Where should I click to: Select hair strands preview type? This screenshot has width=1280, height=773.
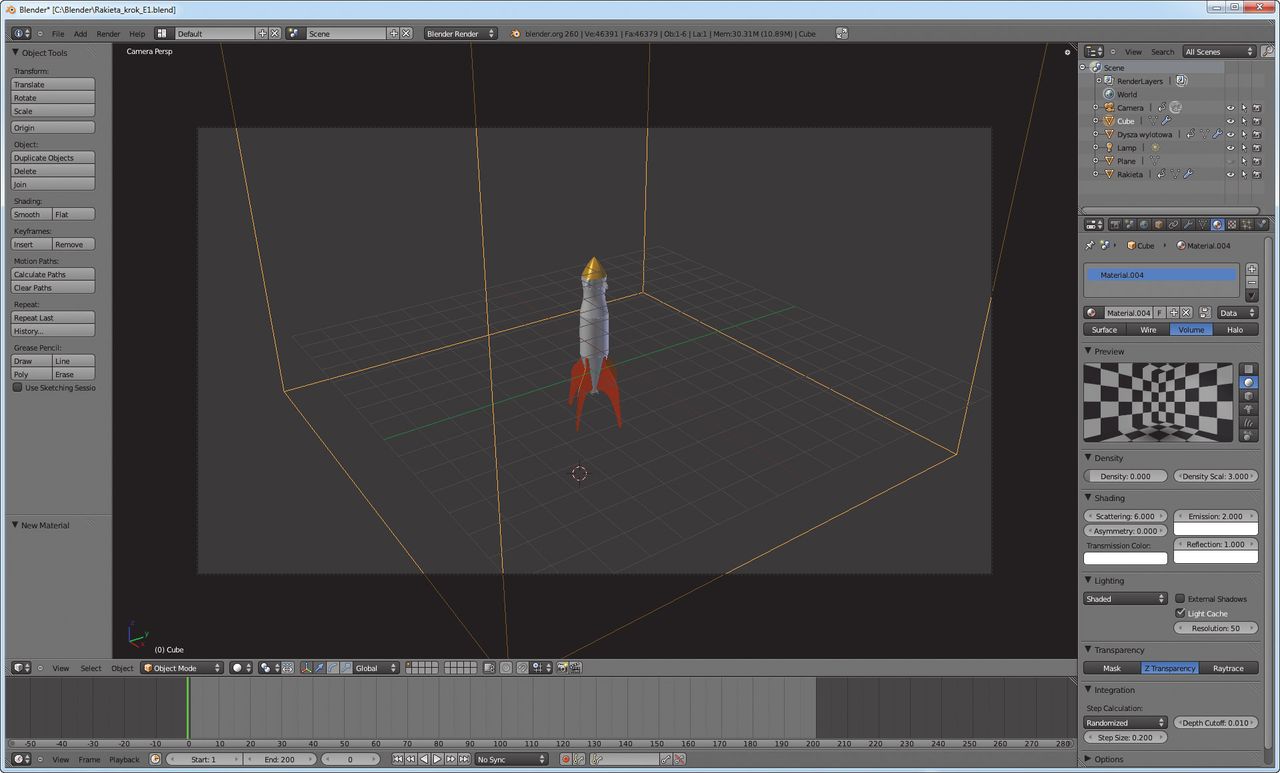point(1248,422)
